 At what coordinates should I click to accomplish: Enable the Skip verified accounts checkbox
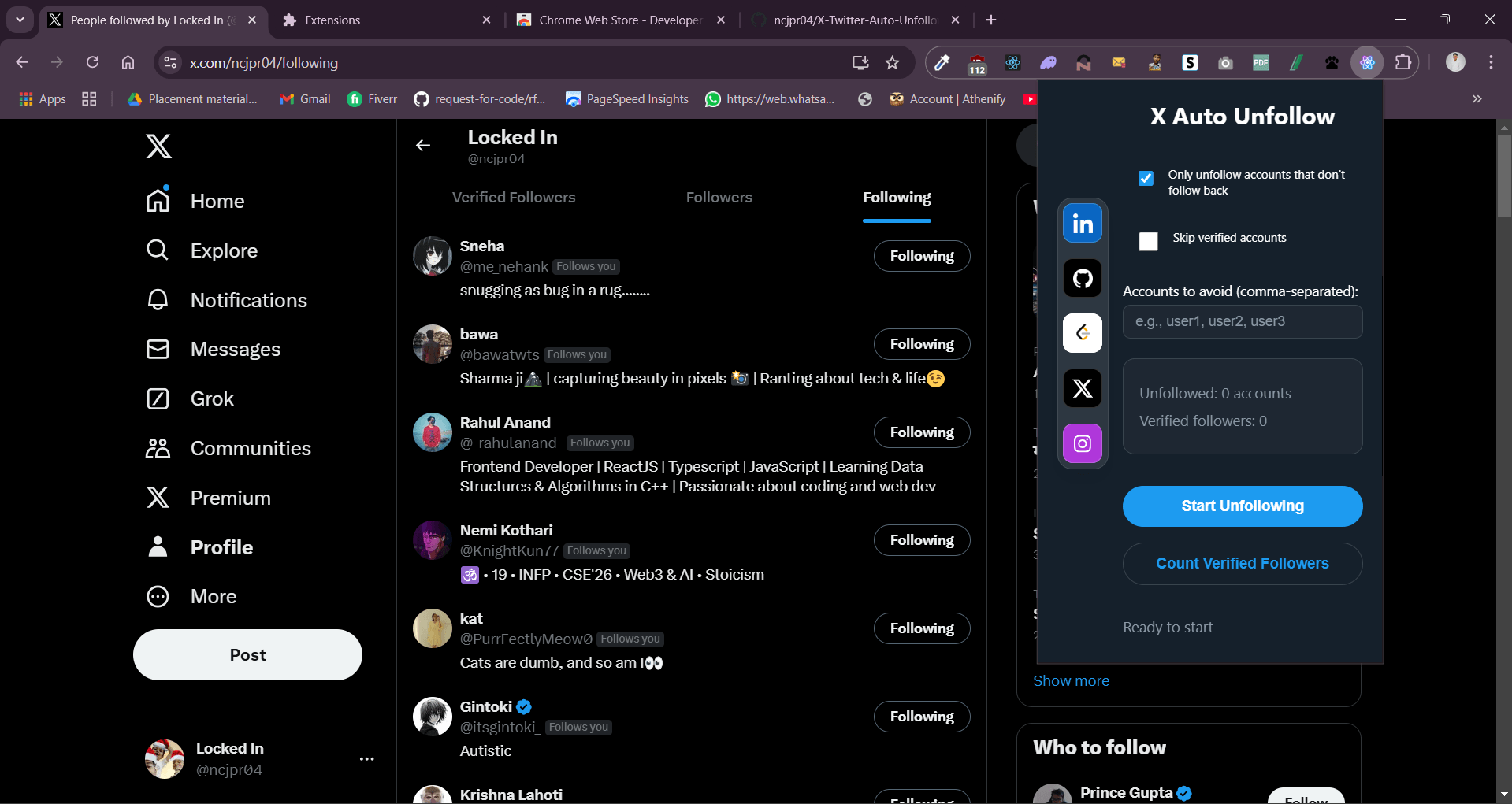1148,241
